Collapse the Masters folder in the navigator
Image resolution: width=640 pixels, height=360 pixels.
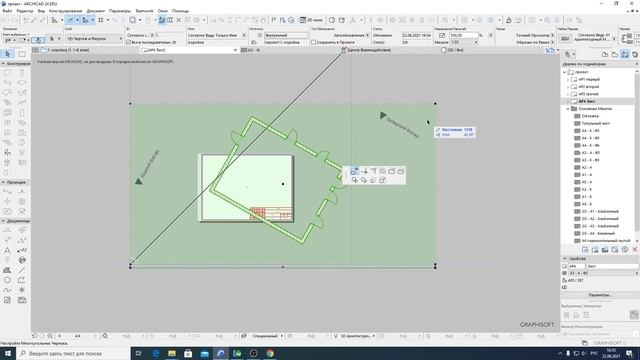coord(568,109)
